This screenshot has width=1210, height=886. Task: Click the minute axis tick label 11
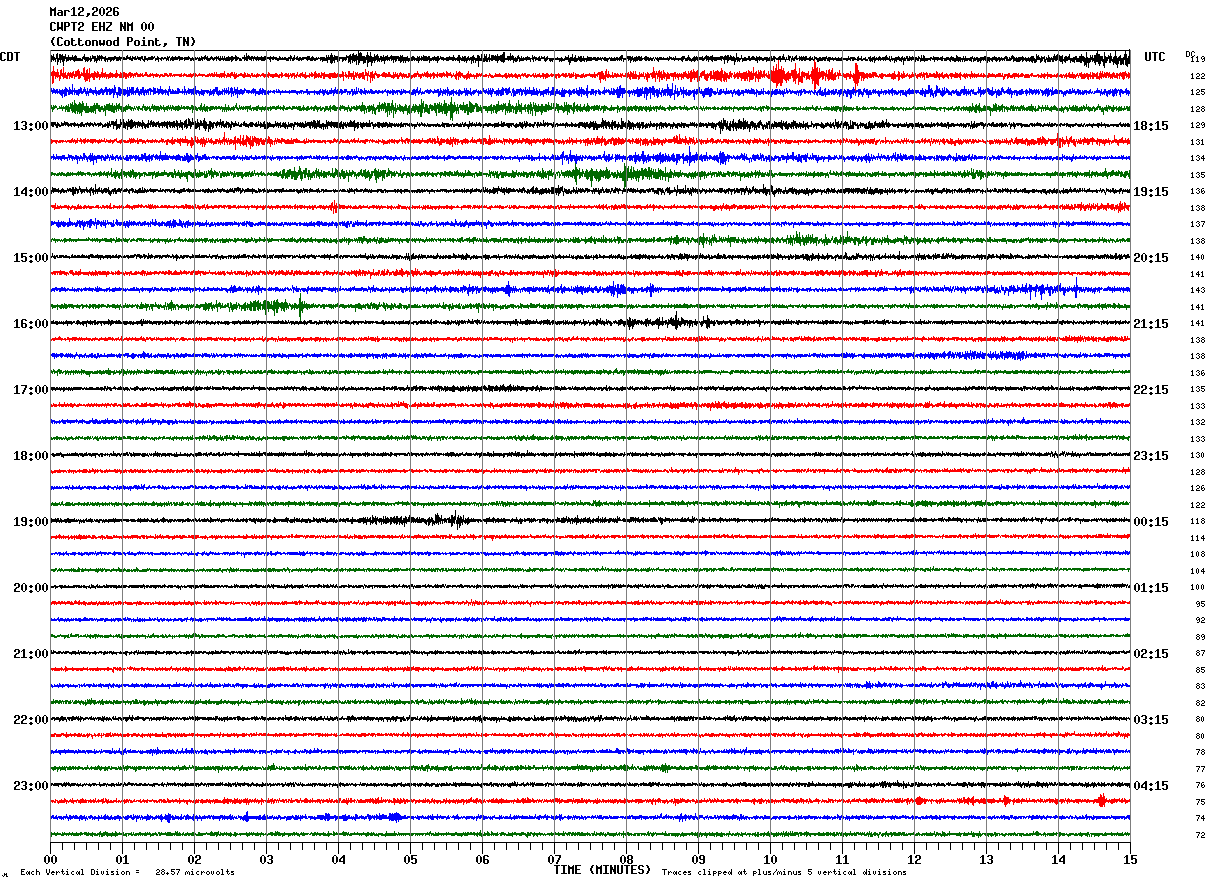842,859
